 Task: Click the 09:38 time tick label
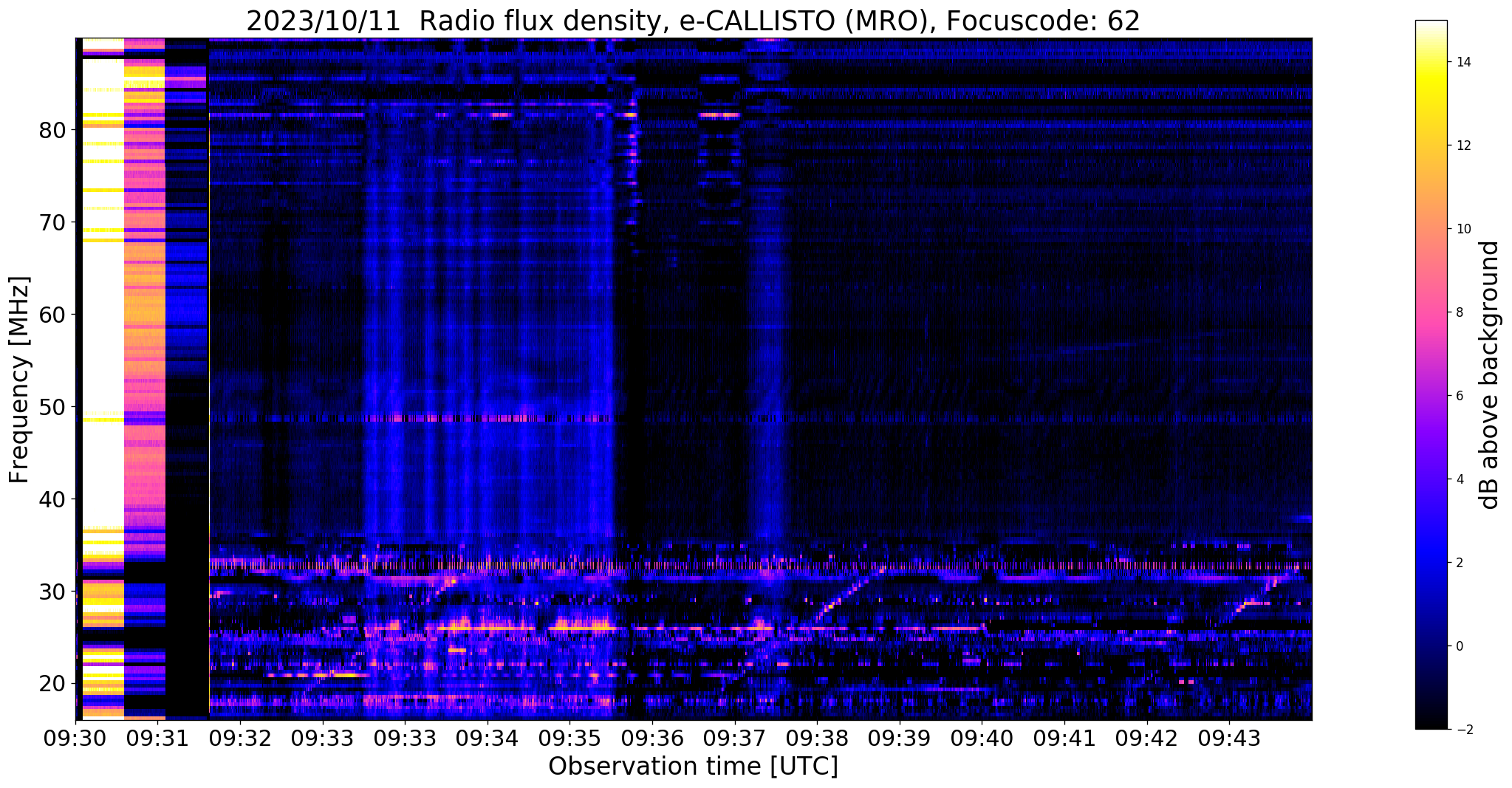817,739
